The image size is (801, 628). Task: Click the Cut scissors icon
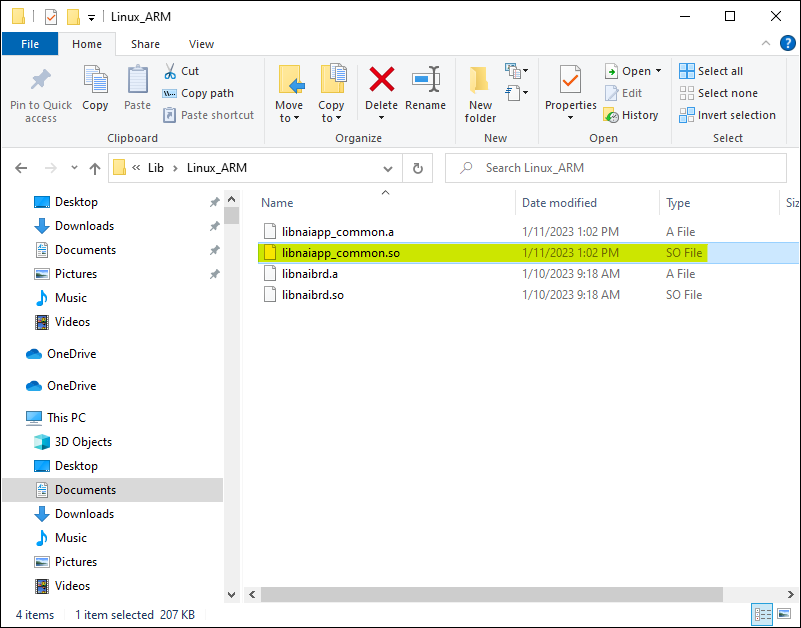(170, 71)
